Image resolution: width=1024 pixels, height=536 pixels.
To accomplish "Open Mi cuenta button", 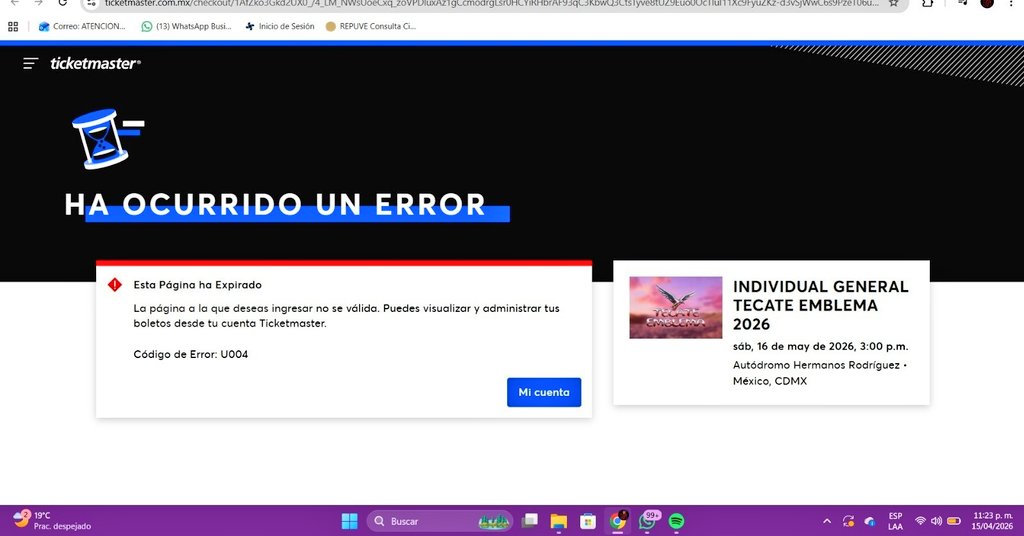I will 544,392.
